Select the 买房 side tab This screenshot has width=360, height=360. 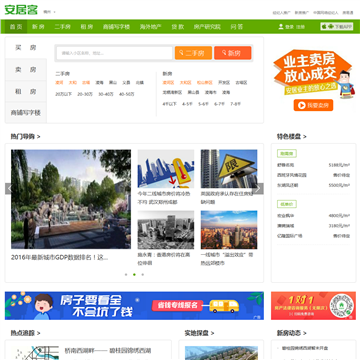(x=26, y=48)
